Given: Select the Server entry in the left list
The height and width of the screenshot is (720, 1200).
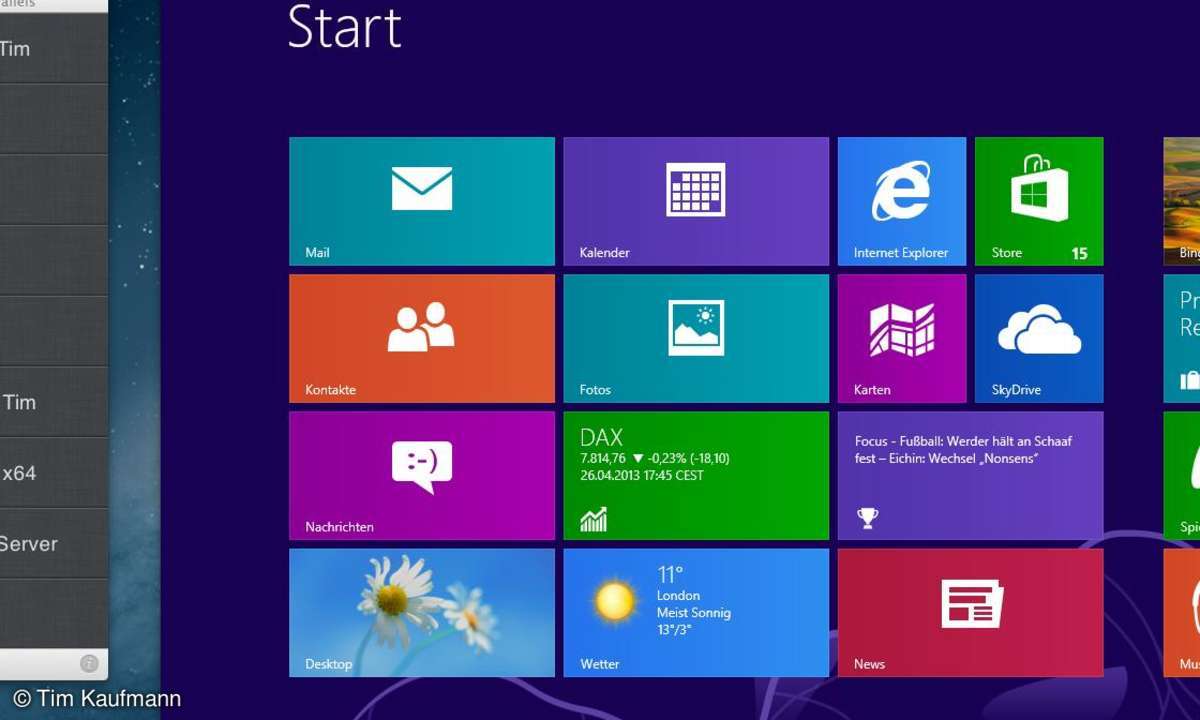Looking at the screenshot, I should pos(54,543).
